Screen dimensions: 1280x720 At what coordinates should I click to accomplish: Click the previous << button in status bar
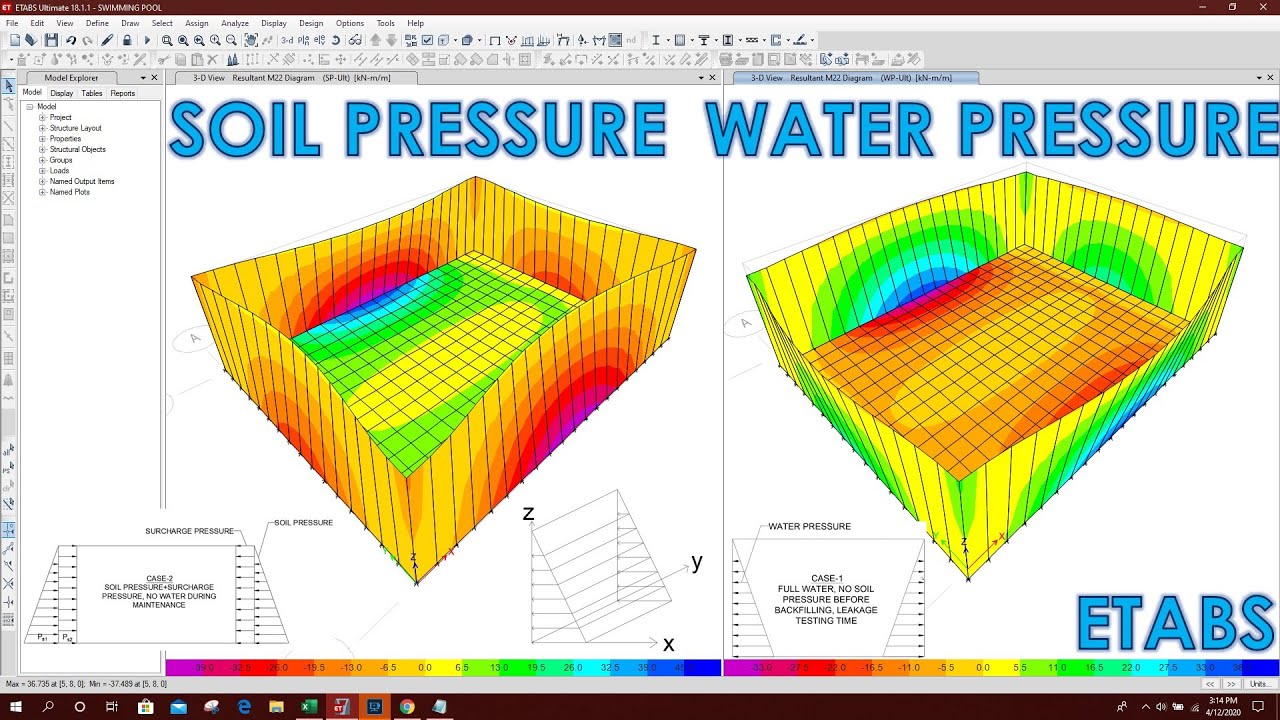click(x=1210, y=684)
